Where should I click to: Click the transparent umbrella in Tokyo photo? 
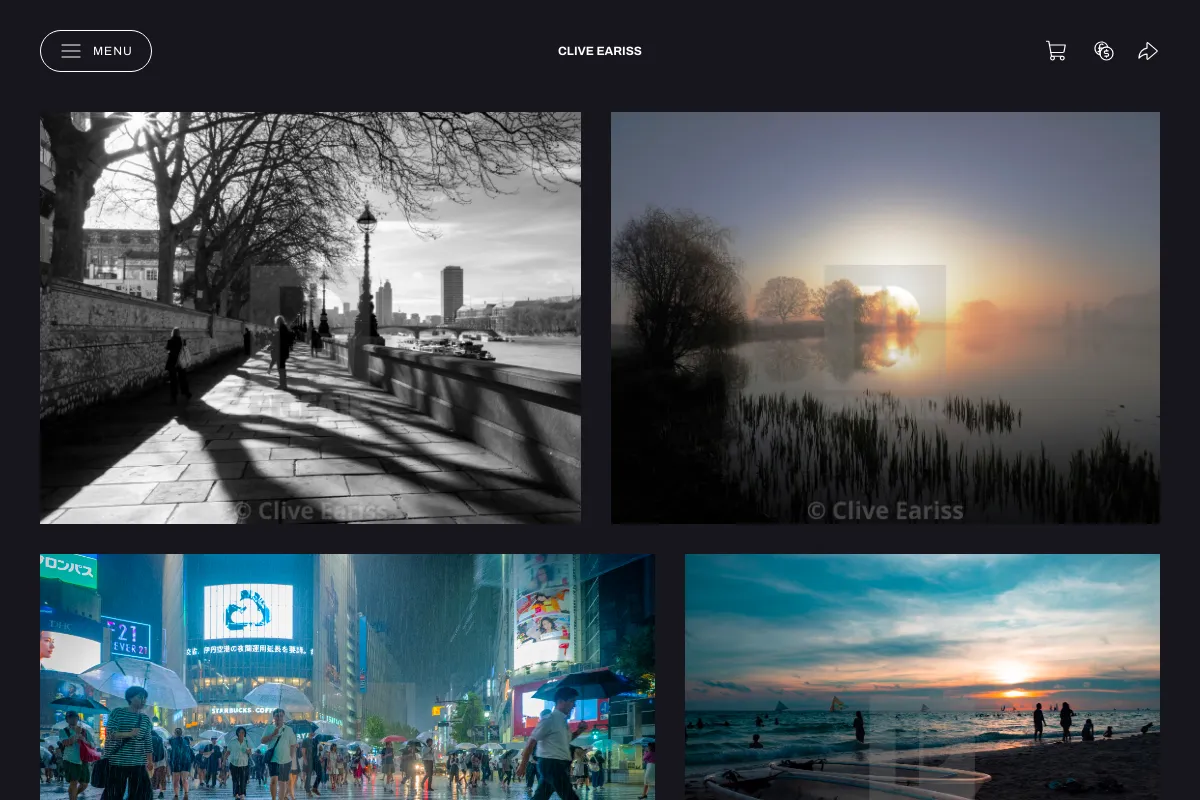(x=138, y=680)
